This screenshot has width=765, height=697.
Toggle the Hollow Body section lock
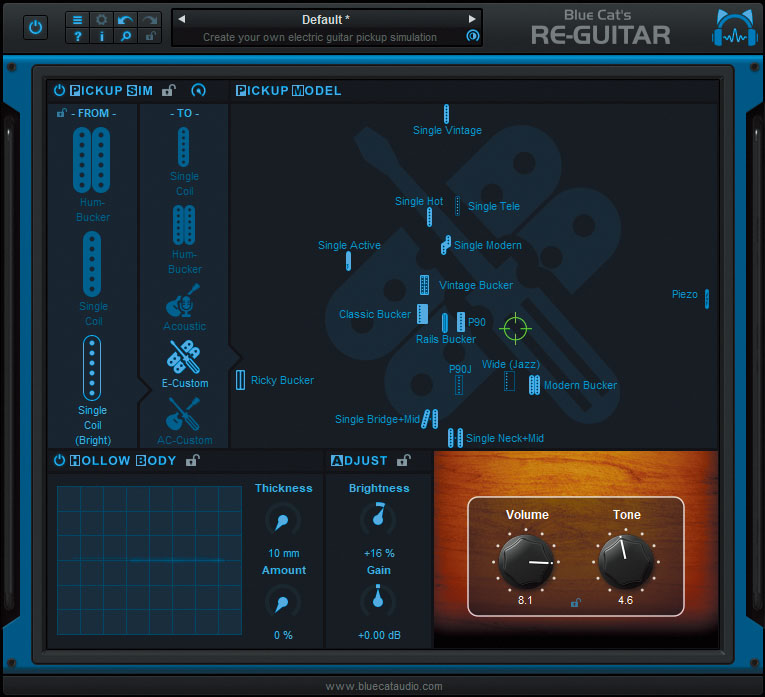(x=193, y=460)
